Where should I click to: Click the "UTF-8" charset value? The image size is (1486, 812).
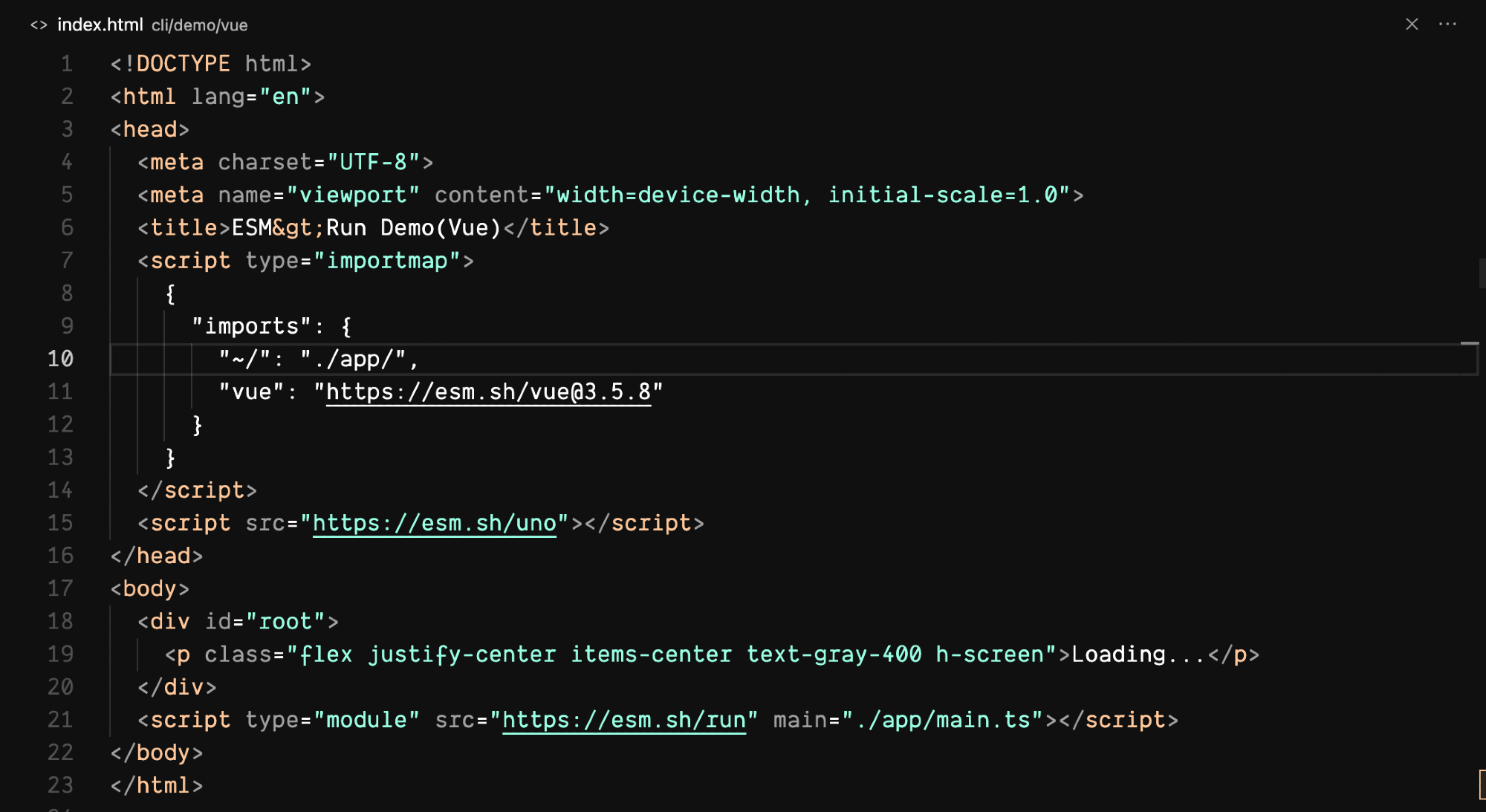pos(374,162)
